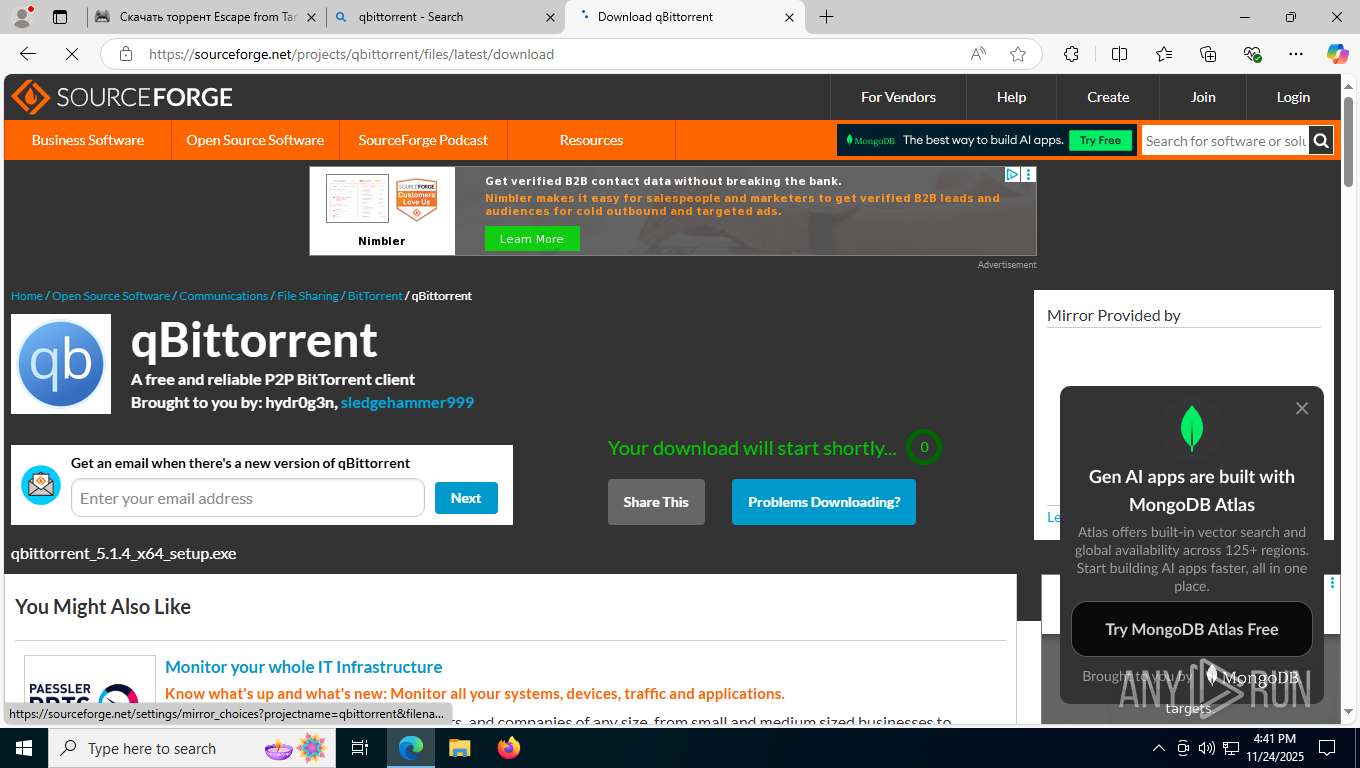Open Task View on taskbar
This screenshot has width=1360, height=768.
[x=360, y=748]
